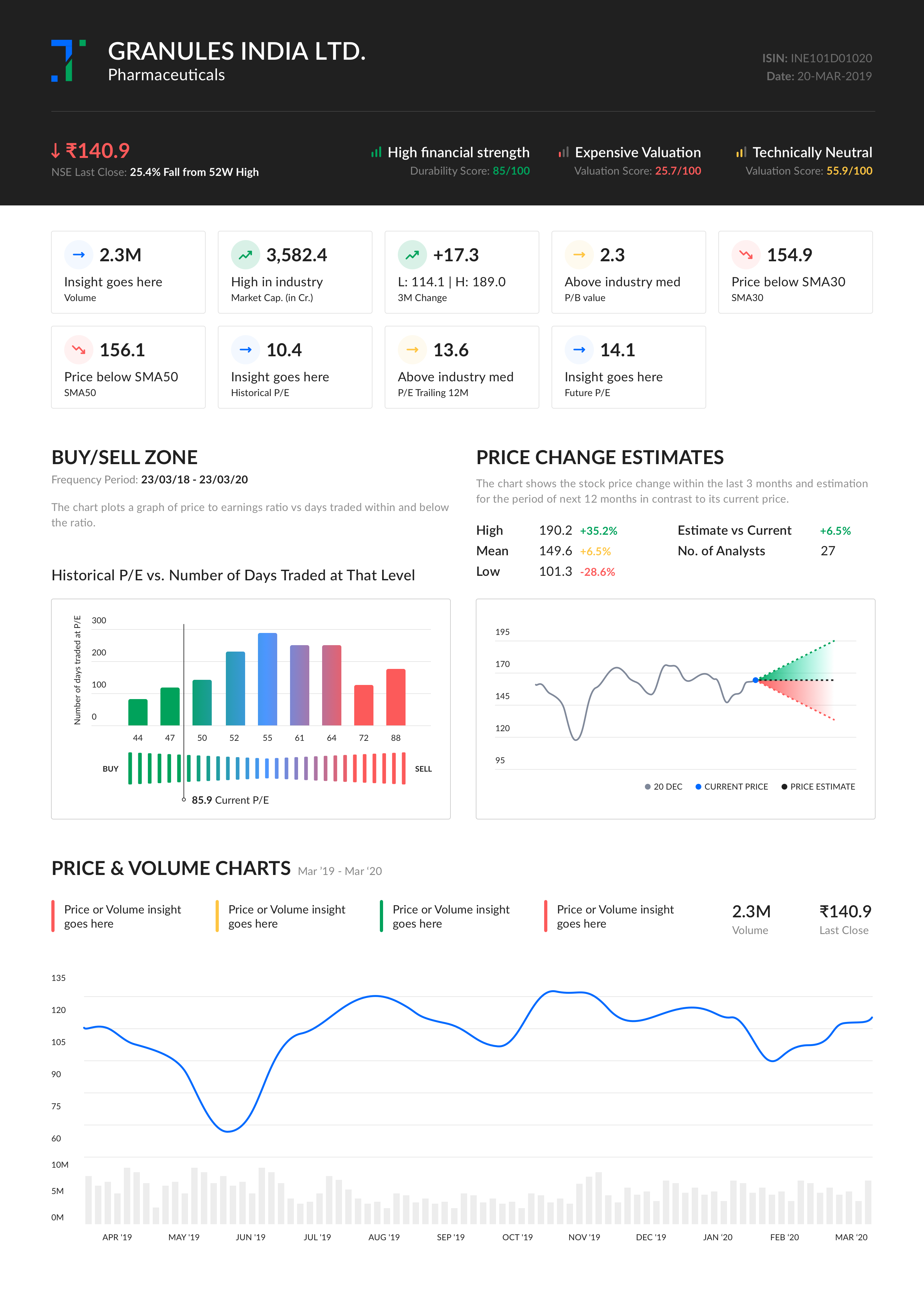Click the blue current price marker on estimate chart

click(756, 680)
